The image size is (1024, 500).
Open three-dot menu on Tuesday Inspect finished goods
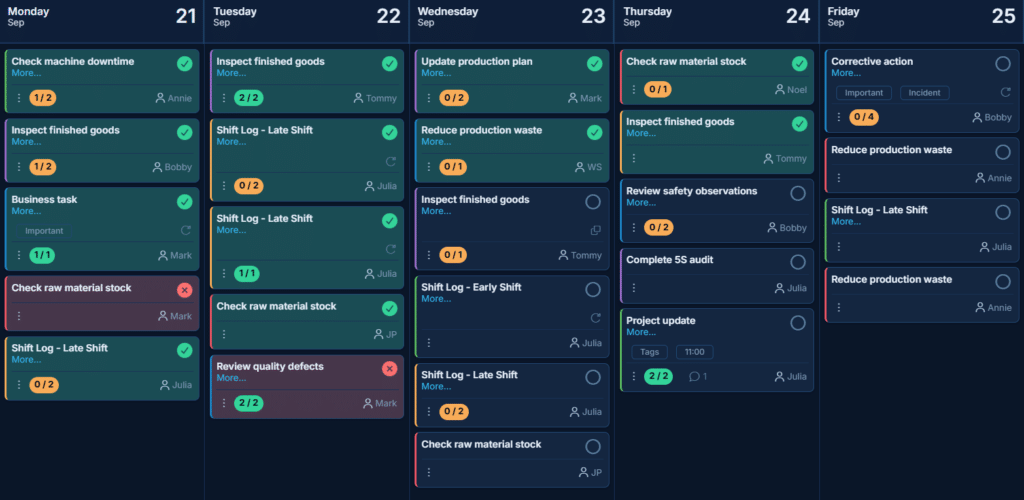click(x=224, y=98)
